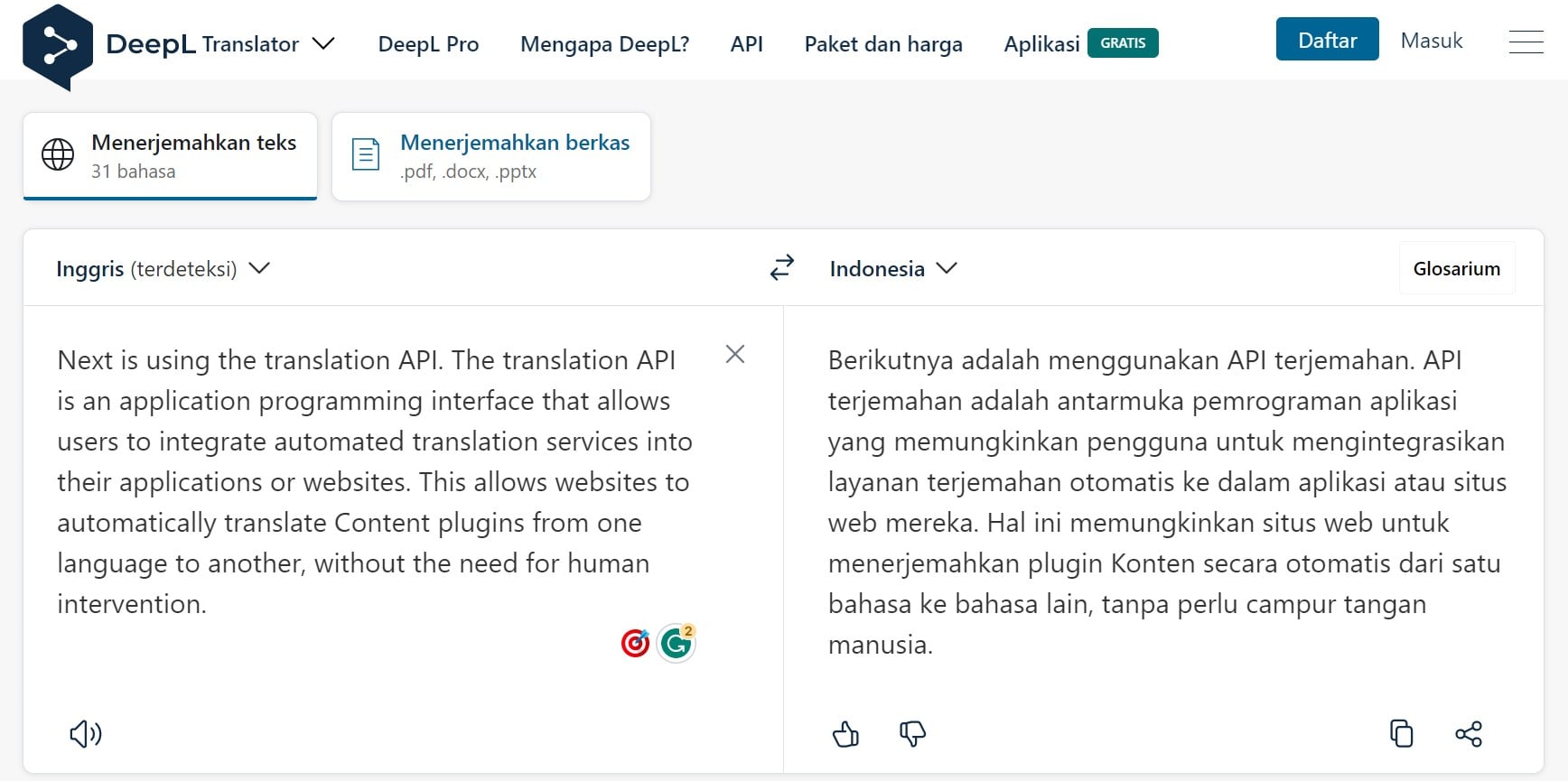
Task: Click the word "intervention." in source text
Action: coord(132,604)
